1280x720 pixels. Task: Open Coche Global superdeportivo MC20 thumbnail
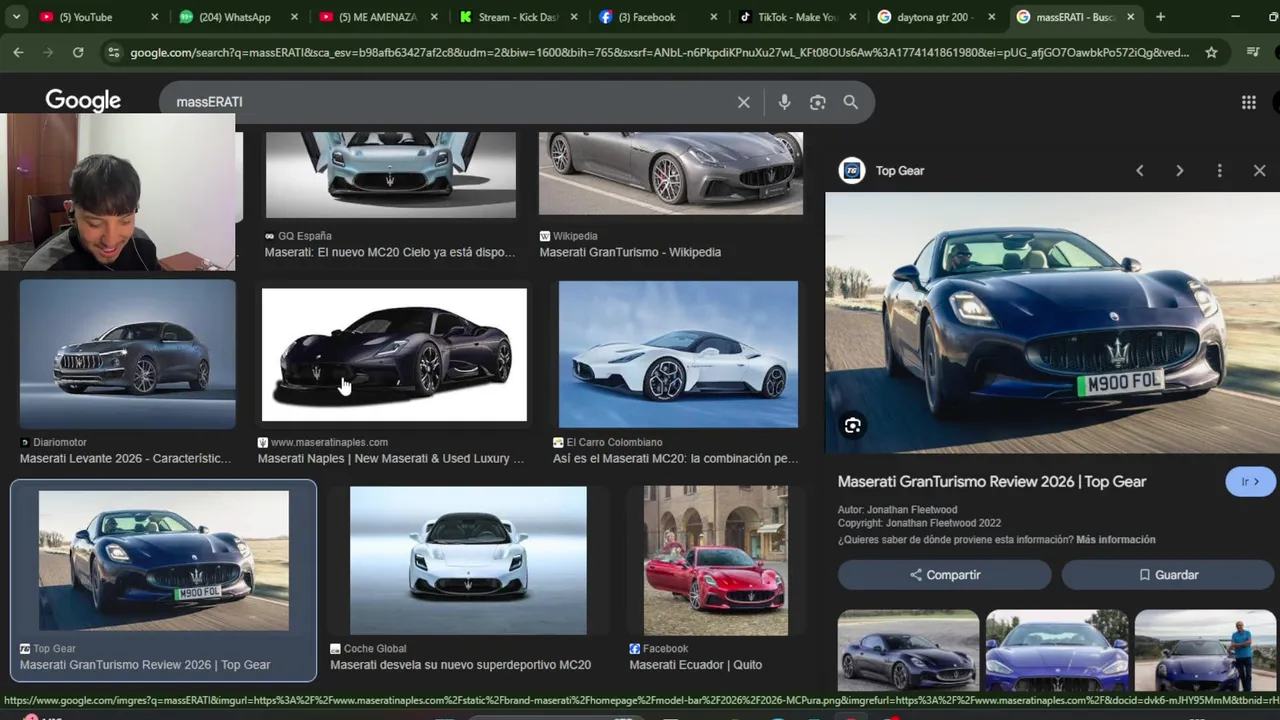coord(468,560)
